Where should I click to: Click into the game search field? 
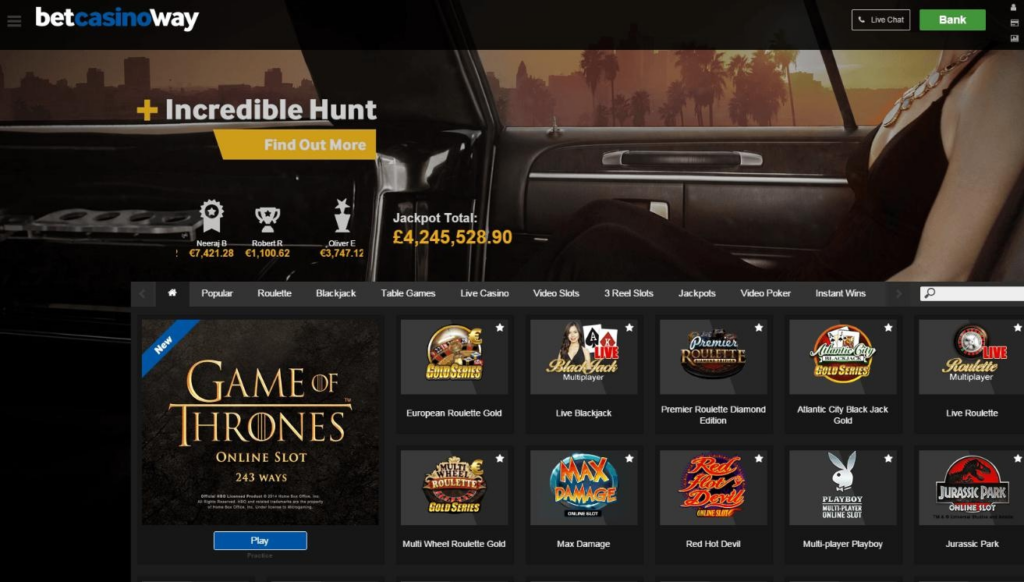click(973, 293)
